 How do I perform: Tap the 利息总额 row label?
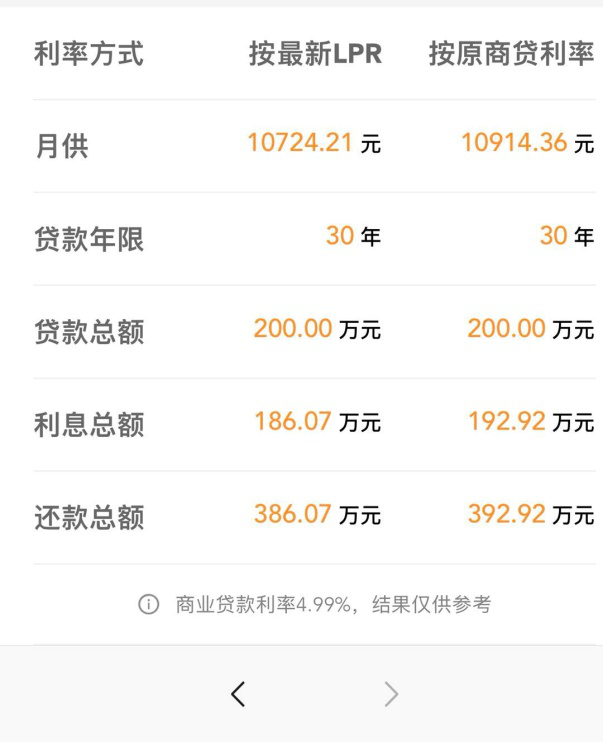89,425
